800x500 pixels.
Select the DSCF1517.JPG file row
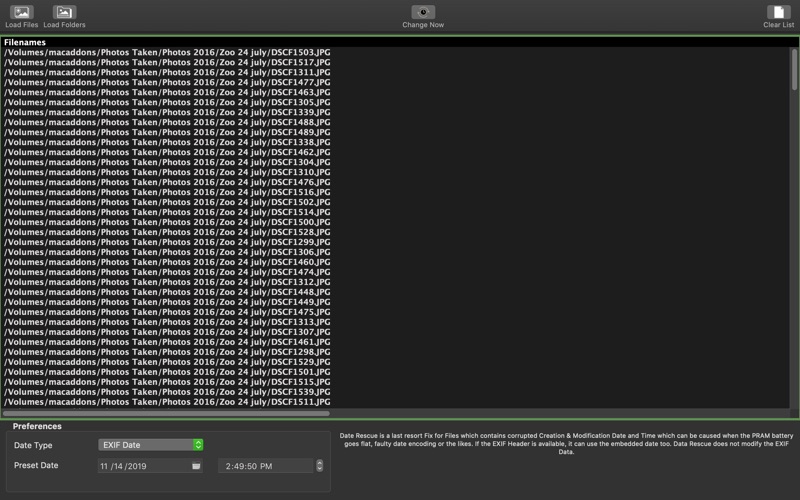pyautogui.click(x=396, y=62)
